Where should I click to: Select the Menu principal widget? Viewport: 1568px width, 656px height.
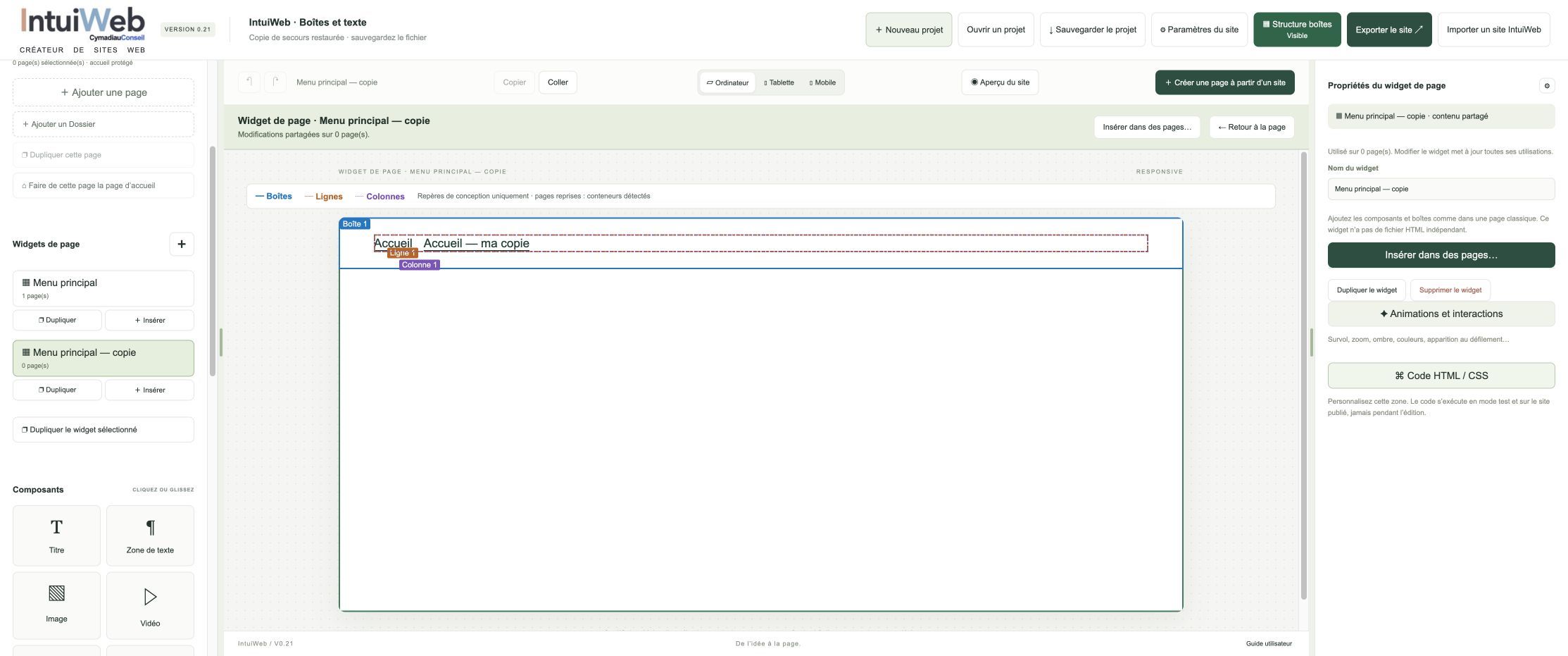[104, 288]
